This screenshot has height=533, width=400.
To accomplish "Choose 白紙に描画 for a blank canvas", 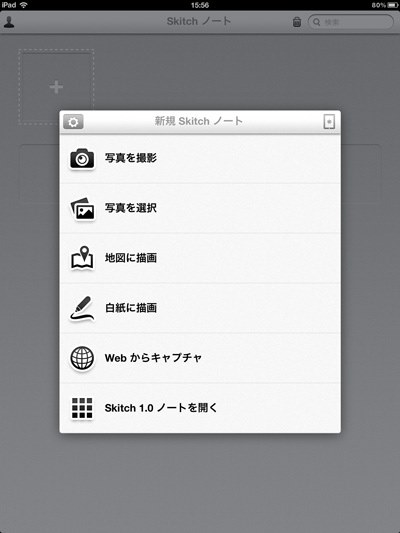I will click(200, 308).
